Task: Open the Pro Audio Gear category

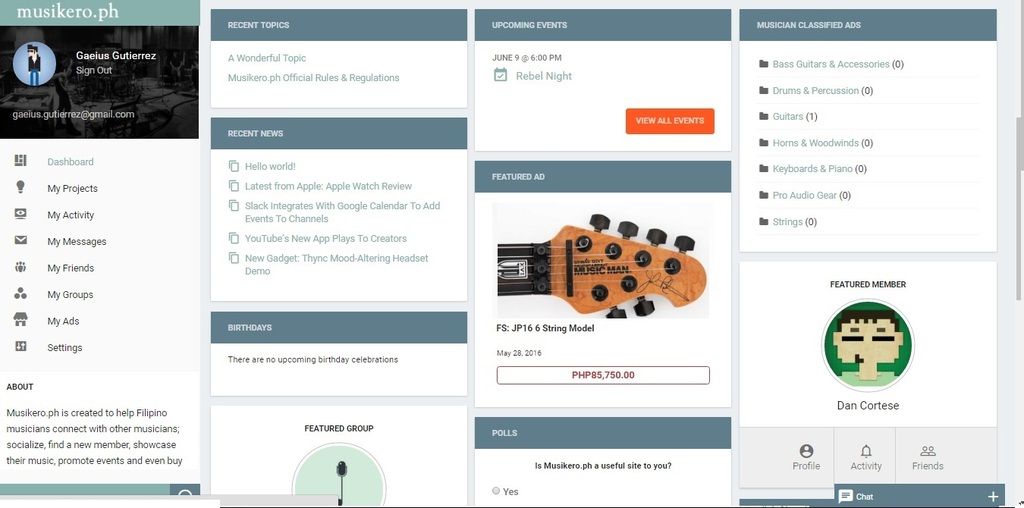Action: (805, 195)
